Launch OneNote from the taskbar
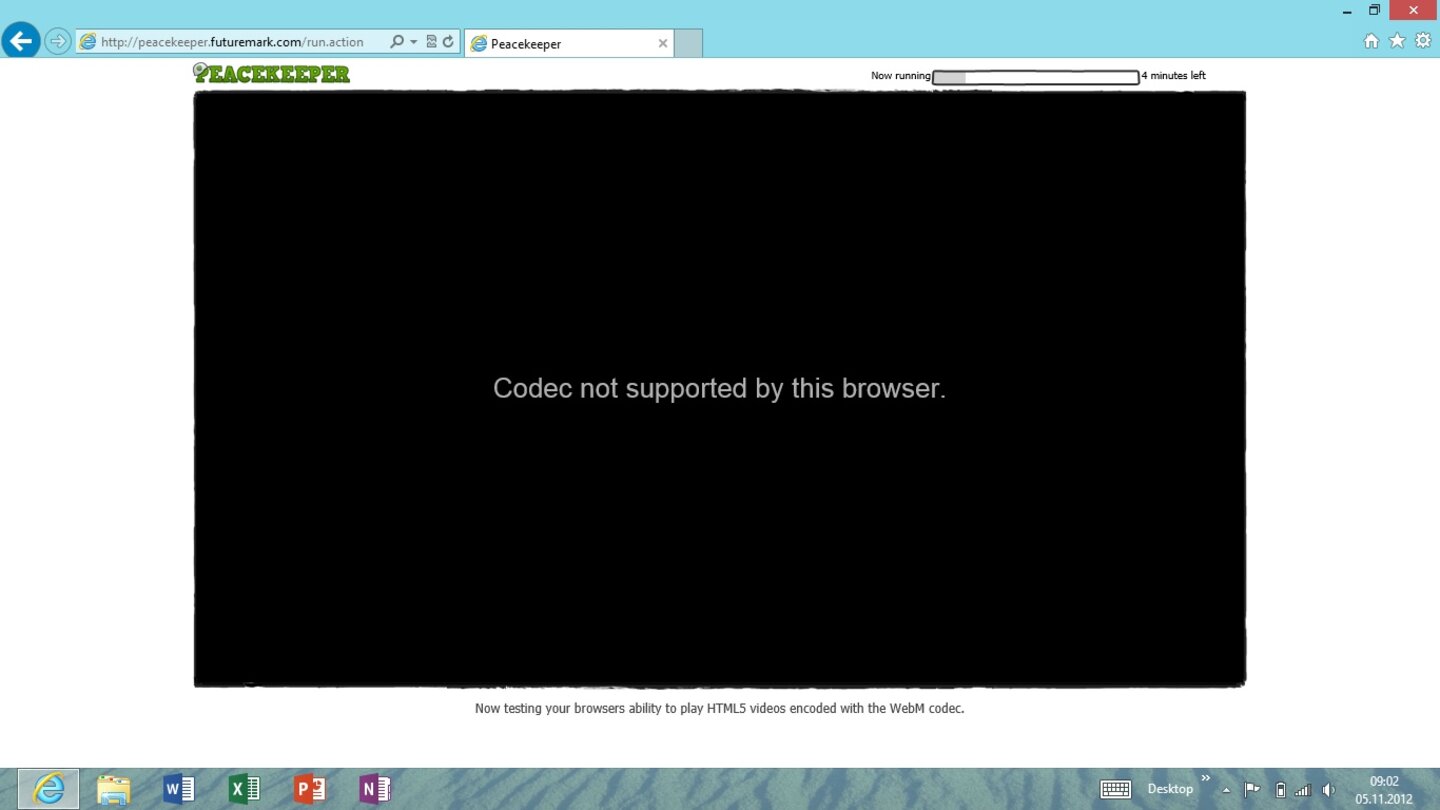The image size is (1440, 810). [x=375, y=789]
